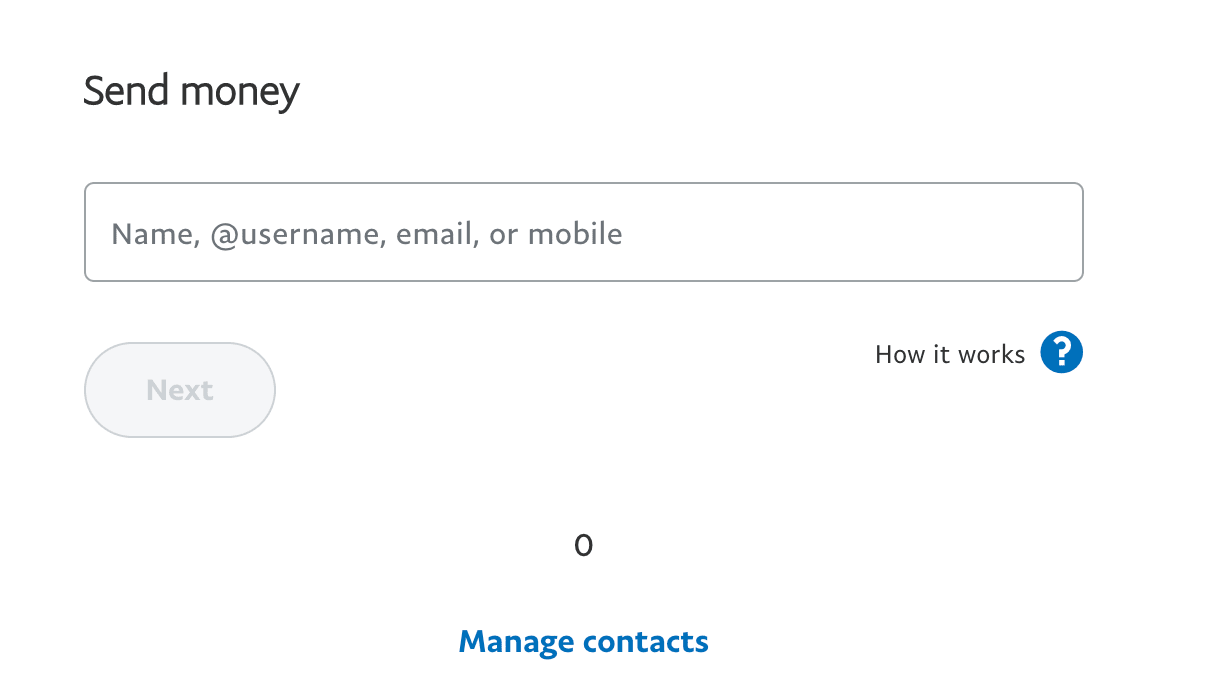The width and height of the screenshot is (1228, 694).
Task: Click the recipient search input field
Action: click(583, 232)
